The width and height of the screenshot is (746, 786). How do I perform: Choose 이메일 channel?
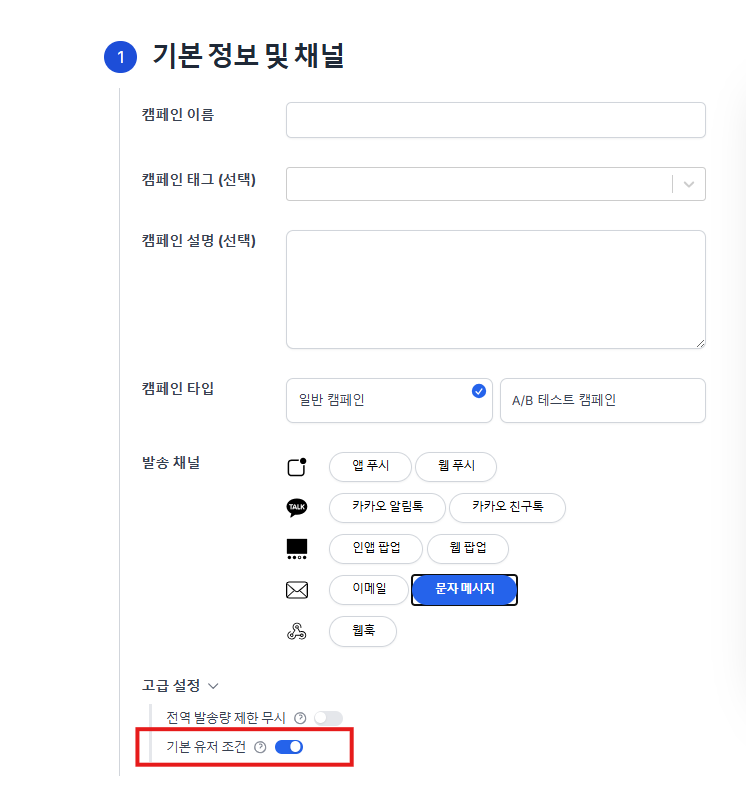(x=369, y=590)
